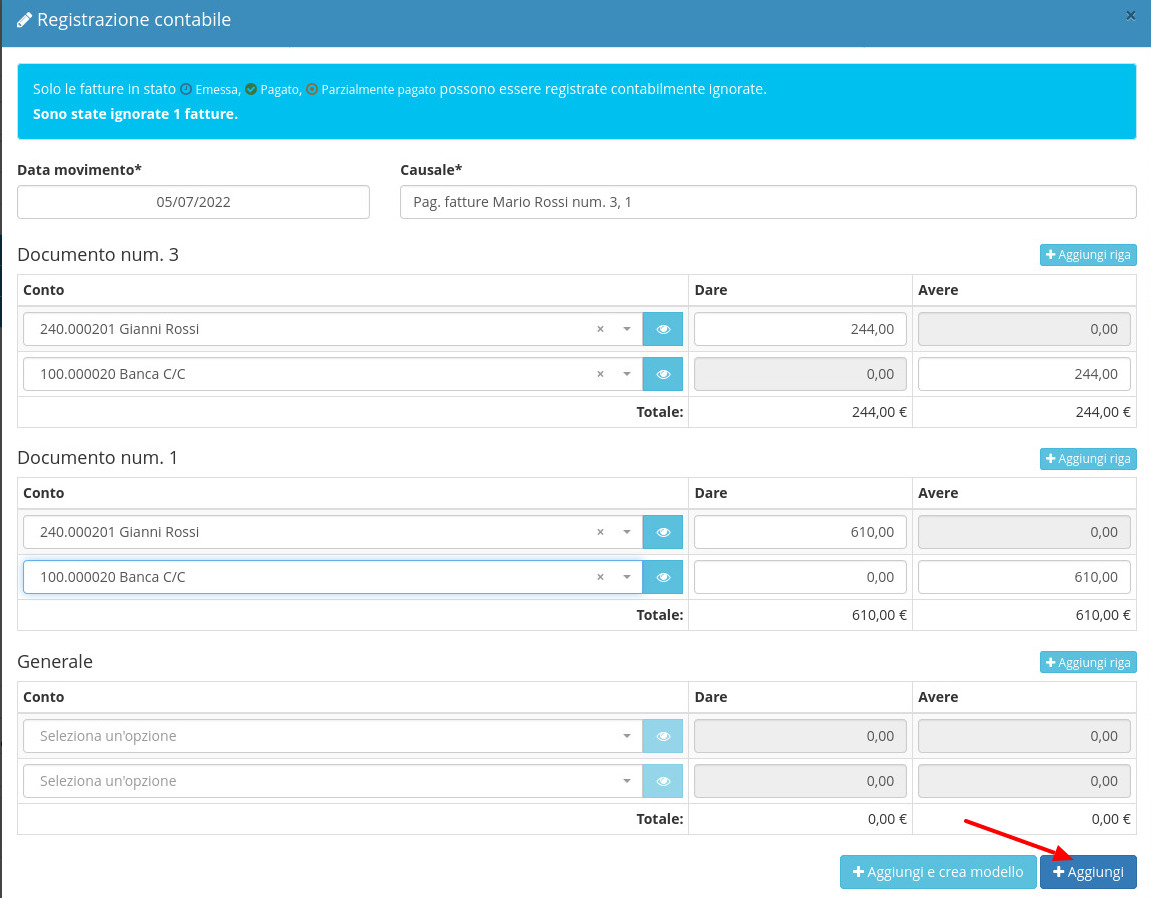The width and height of the screenshot is (1151, 898).
Task: Close the Registrazione contabile dialog
Action: click(x=1131, y=15)
